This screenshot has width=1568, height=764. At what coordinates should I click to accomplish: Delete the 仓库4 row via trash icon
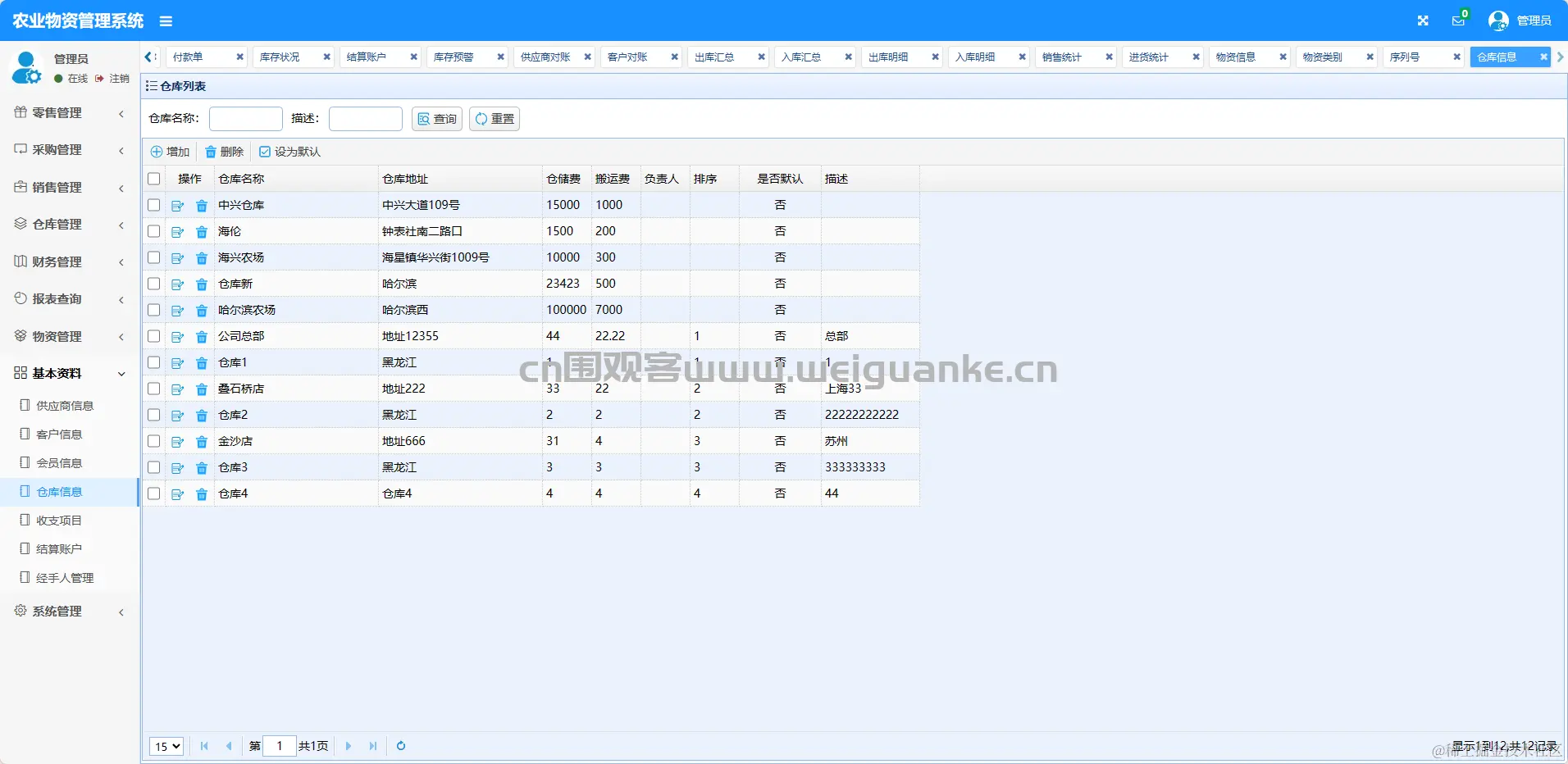[x=202, y=494]
